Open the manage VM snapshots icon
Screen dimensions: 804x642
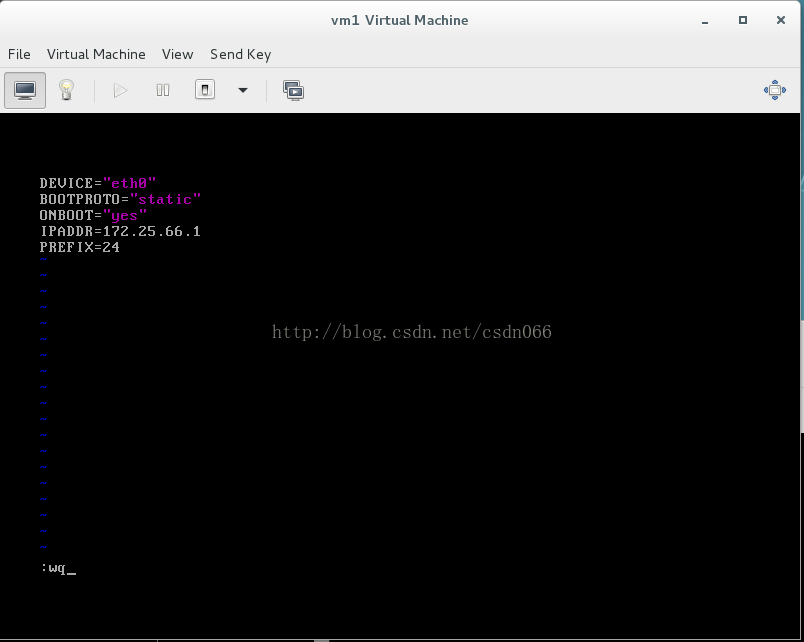[x=293, y=91]
